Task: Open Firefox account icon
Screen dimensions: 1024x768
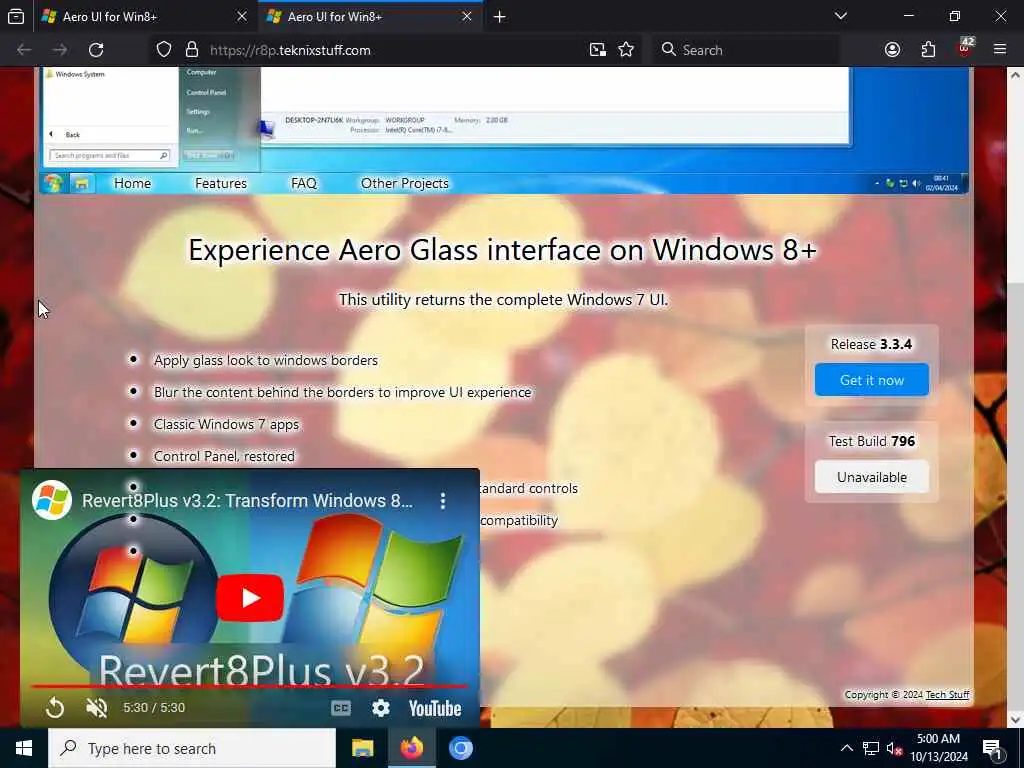Action: [x=892, y=50]
